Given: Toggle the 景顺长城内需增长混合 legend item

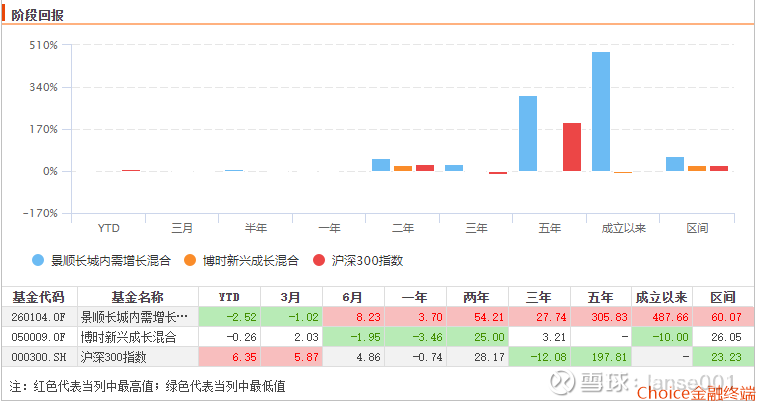Looking at the screenshot, I should coord(102,261).
